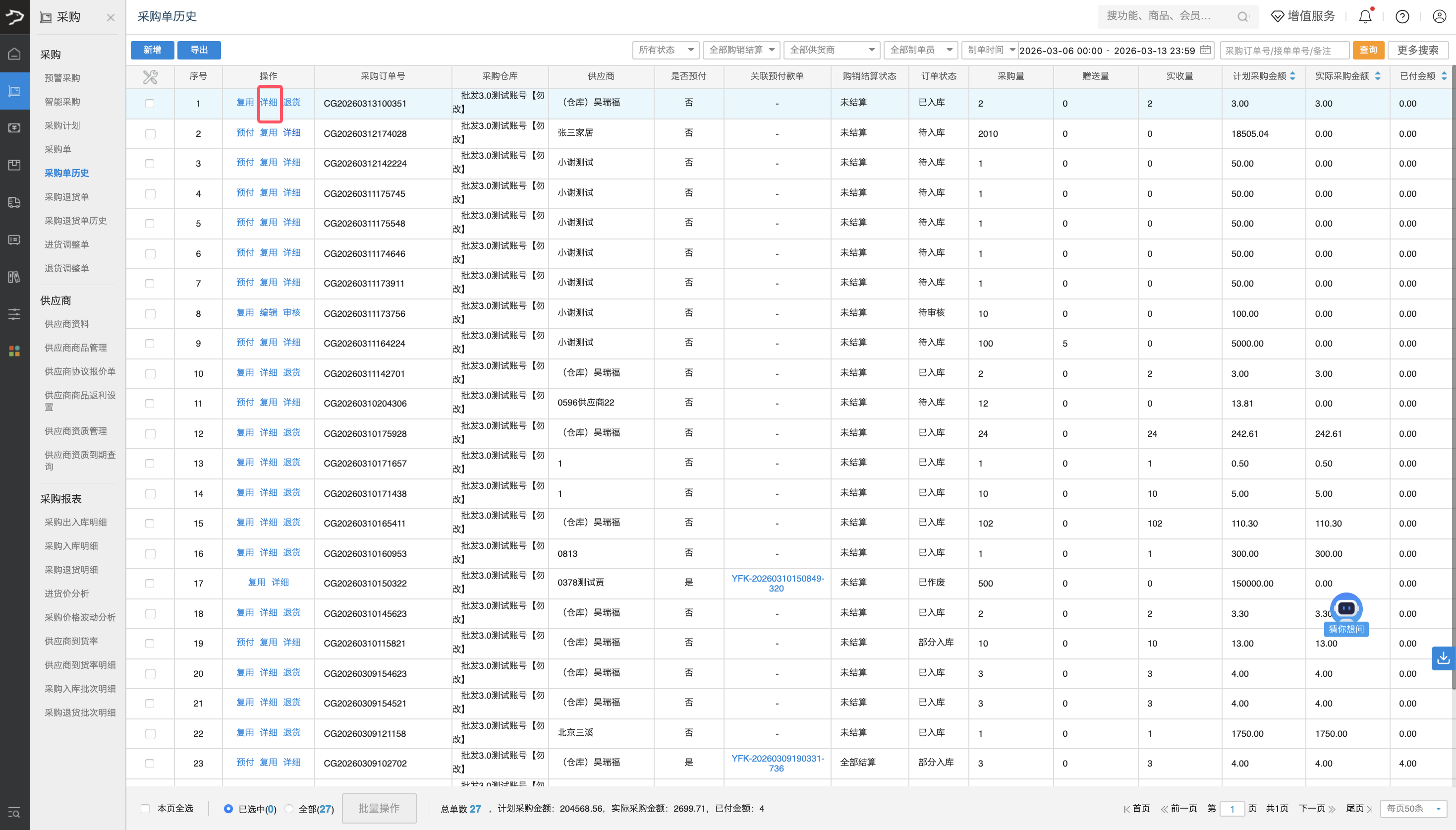Tick the 本页全选 checkbox
The height and width of the screenshot is (830, 1456).
(x=145, y=808)
